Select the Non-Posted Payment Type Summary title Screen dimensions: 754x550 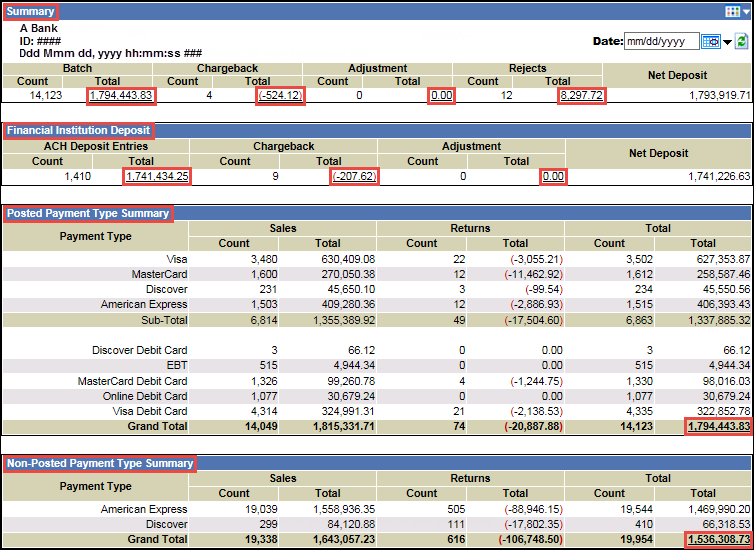(x=100, y=463)
